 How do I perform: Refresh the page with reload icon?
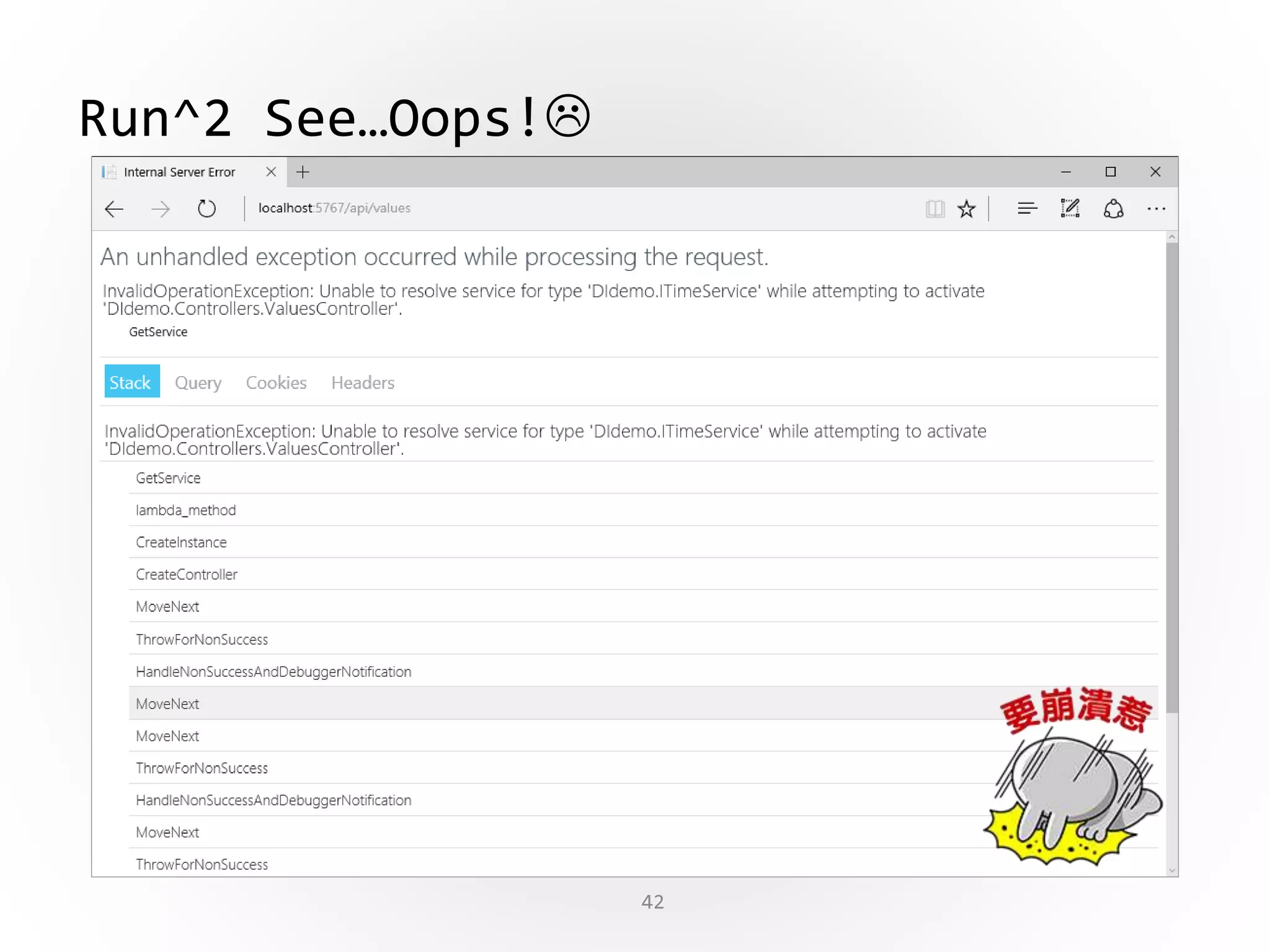206,209
